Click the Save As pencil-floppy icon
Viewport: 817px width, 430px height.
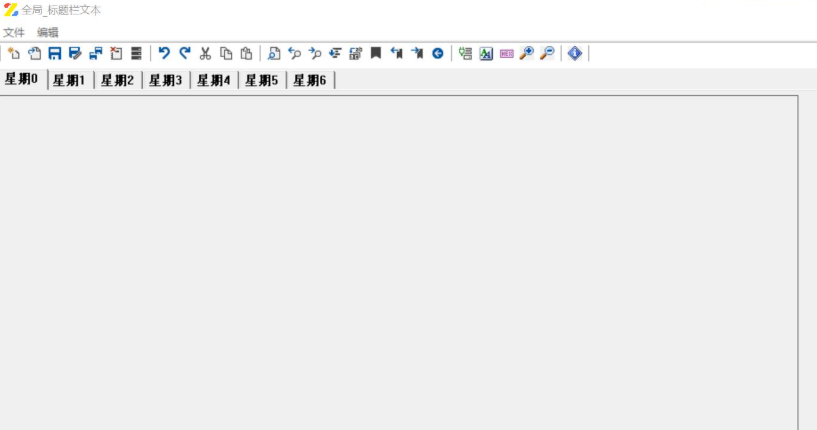click(75, 53)
